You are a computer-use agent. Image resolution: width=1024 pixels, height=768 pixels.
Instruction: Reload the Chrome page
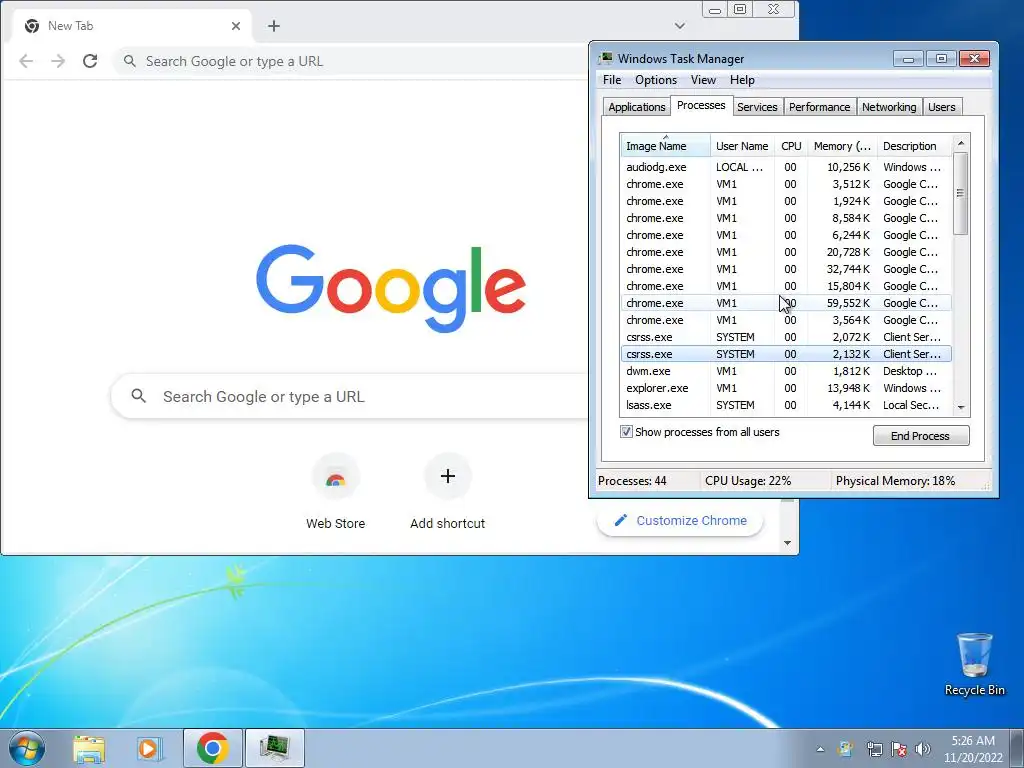click(x=90, y=61)
